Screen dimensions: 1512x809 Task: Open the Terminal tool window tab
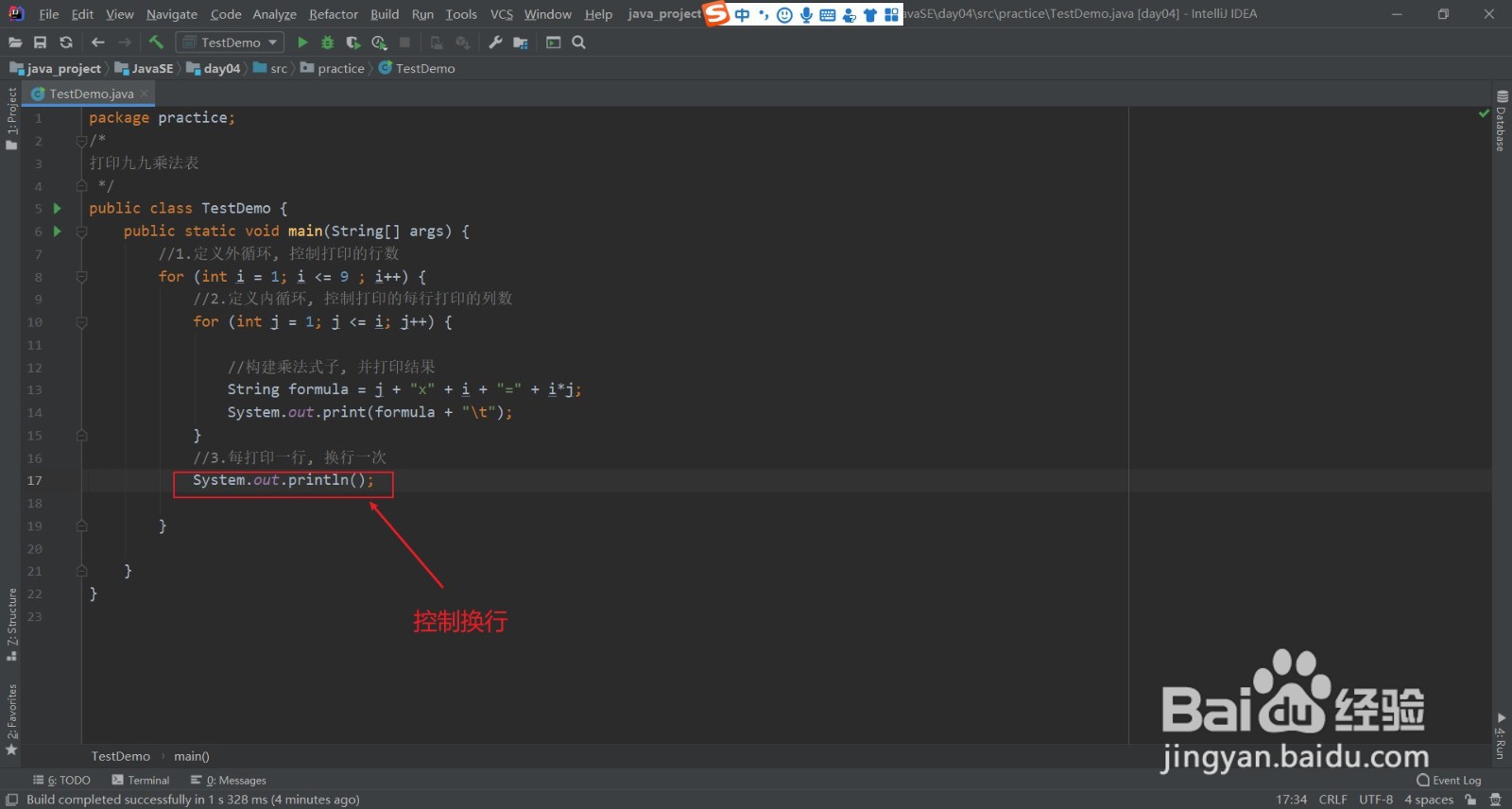click(x=141, y=781)
